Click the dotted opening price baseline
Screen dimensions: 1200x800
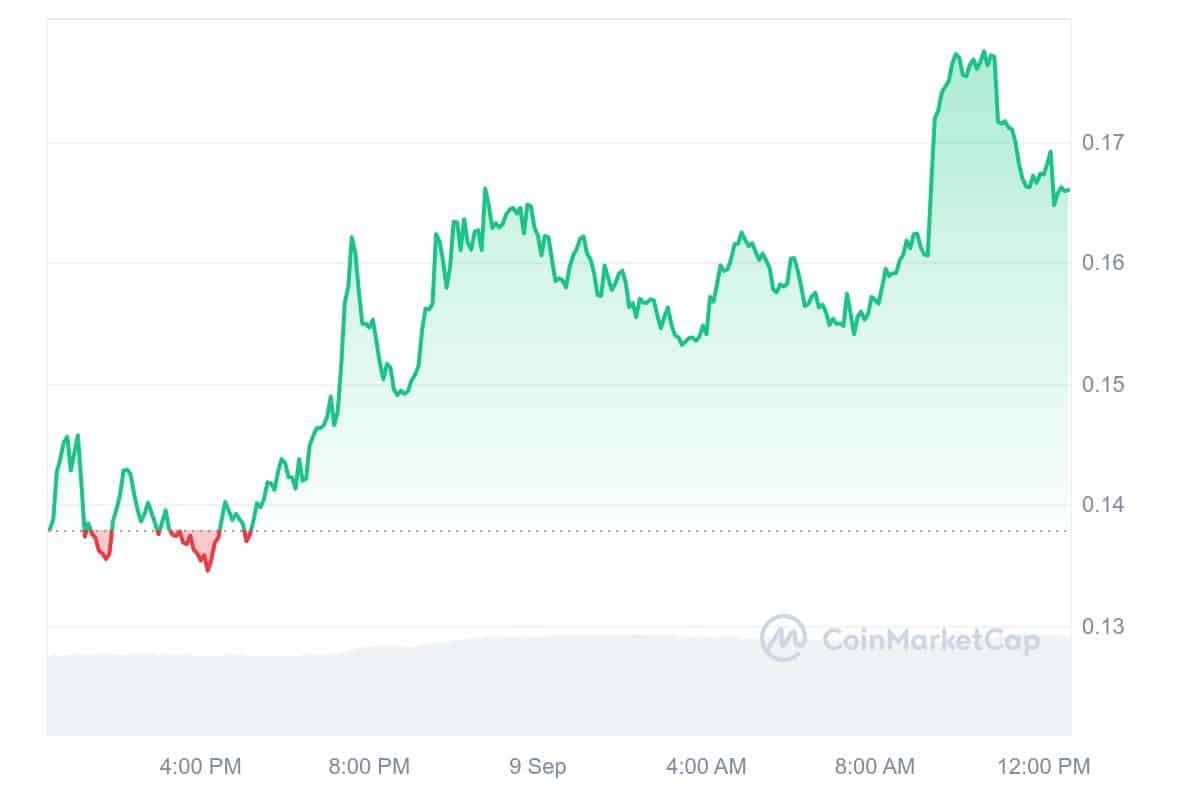600,531
